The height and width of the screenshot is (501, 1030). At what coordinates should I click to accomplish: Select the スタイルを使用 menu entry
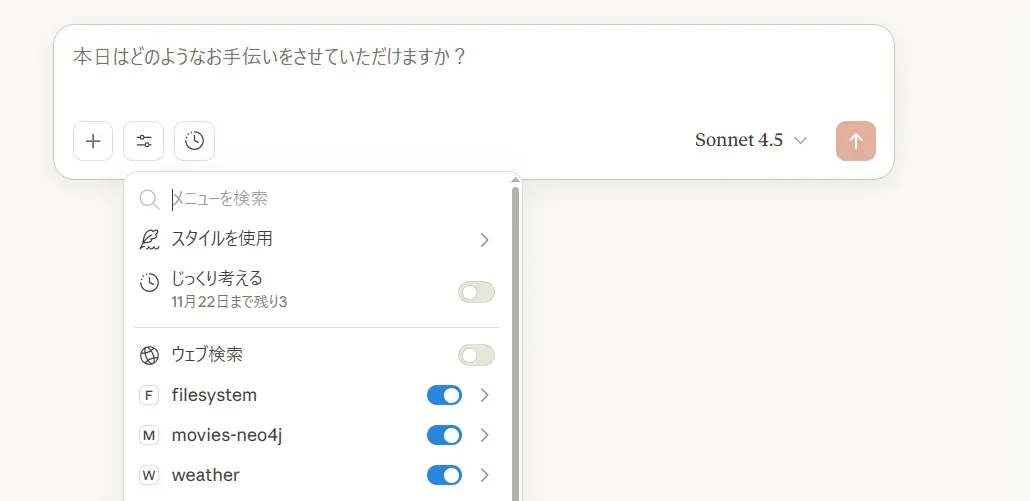(222, 239)
